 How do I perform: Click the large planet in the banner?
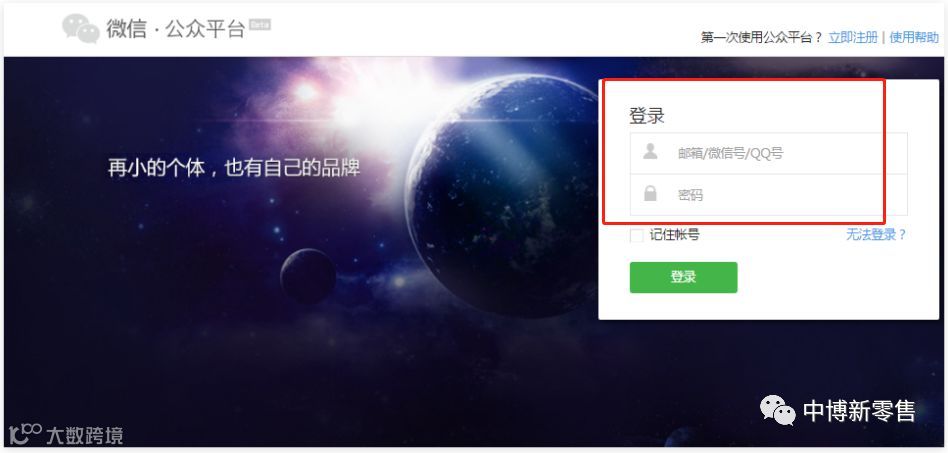tap(502, 195)
